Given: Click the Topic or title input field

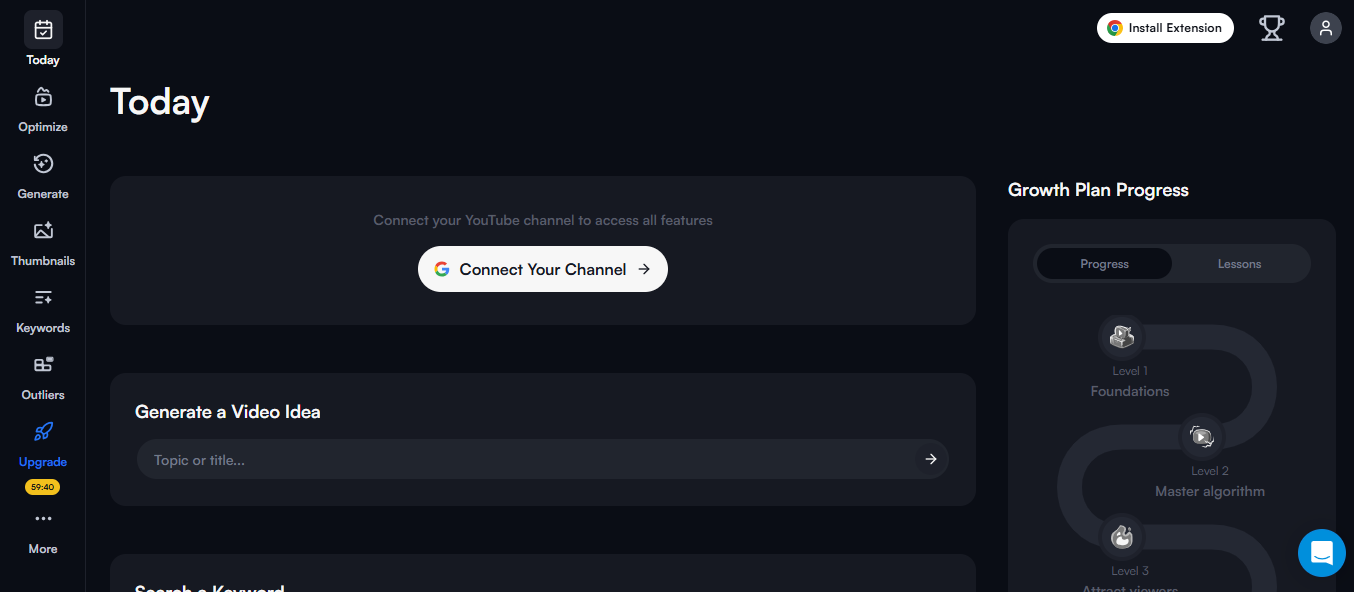Looking at the screenshot, I should tap(525, 460).
